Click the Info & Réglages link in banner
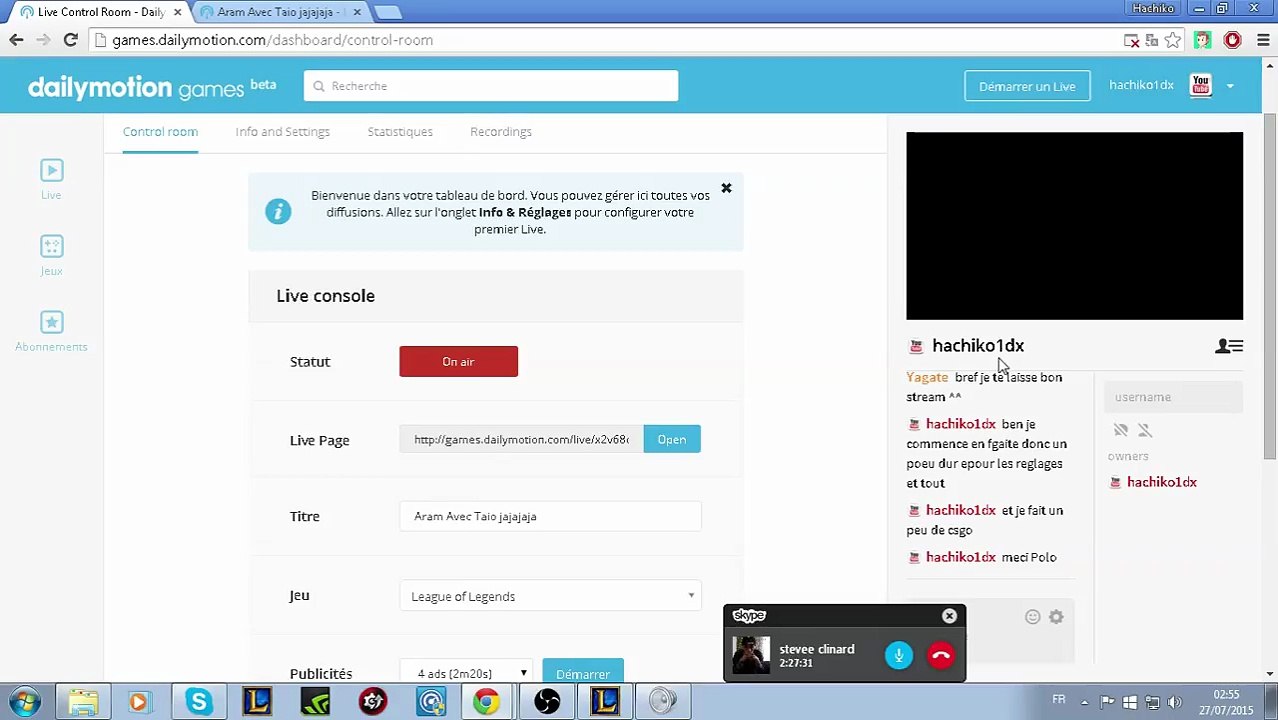Image resolution: width=1278 pixels, height=720 pixels. pyautogui.click(x=525, y=212)
